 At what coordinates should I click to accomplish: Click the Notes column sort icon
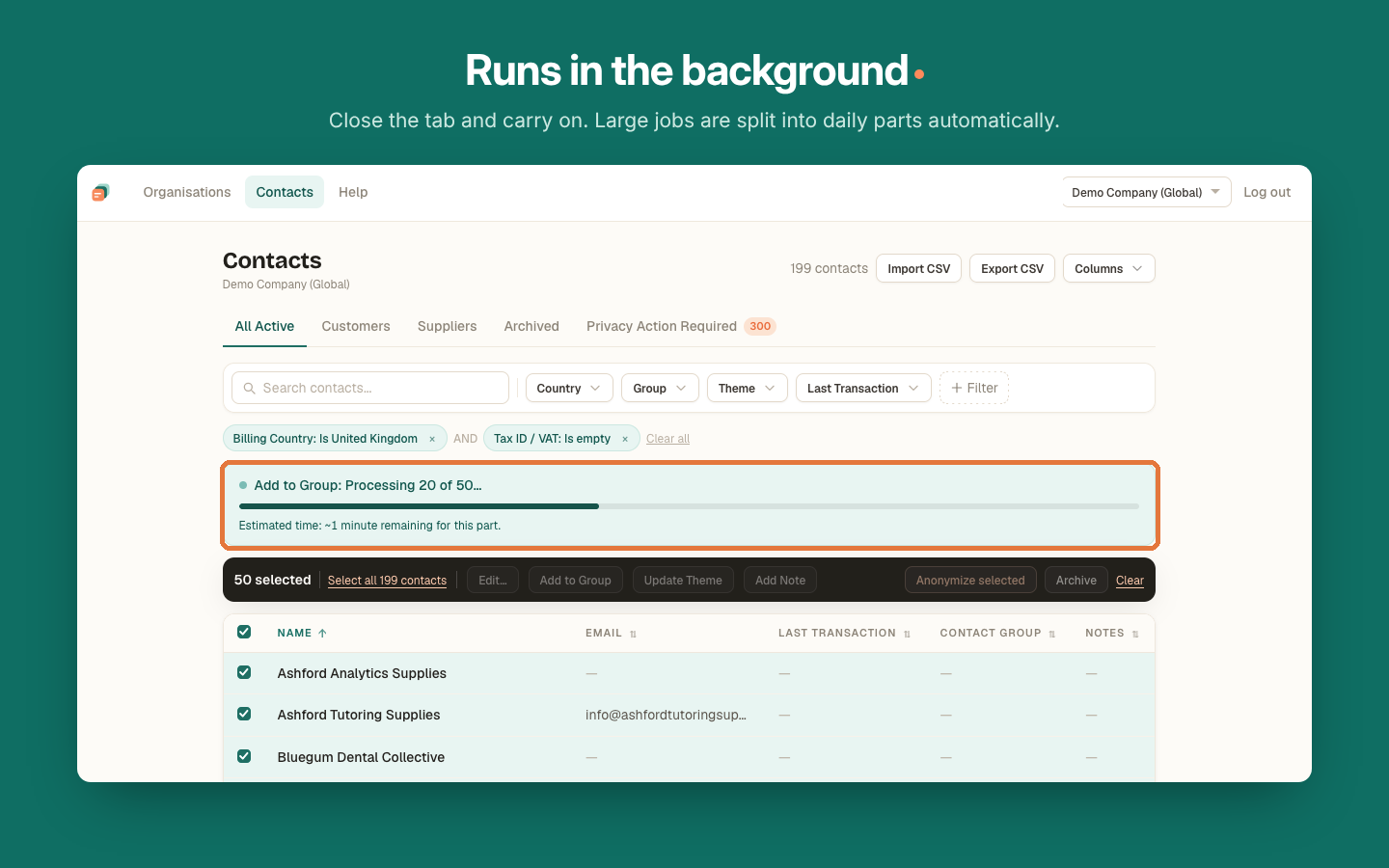1135,634
